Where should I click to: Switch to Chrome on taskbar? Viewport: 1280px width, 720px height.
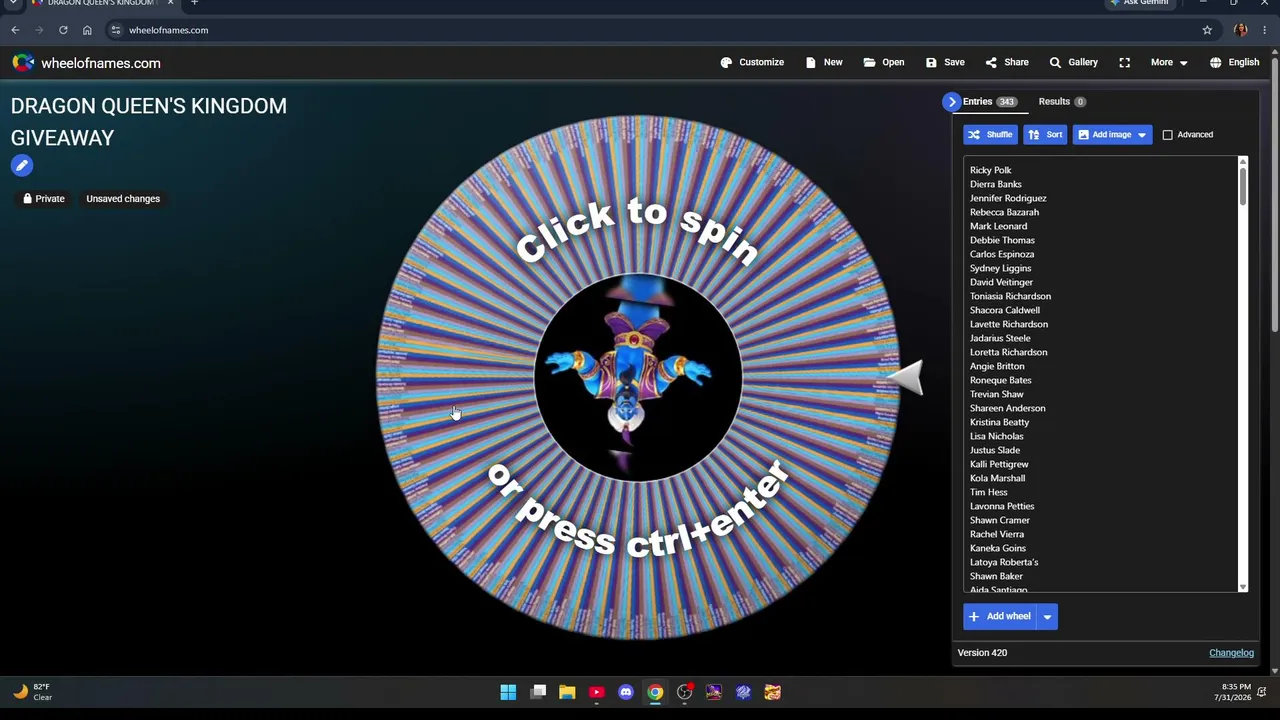click(655, 692)
